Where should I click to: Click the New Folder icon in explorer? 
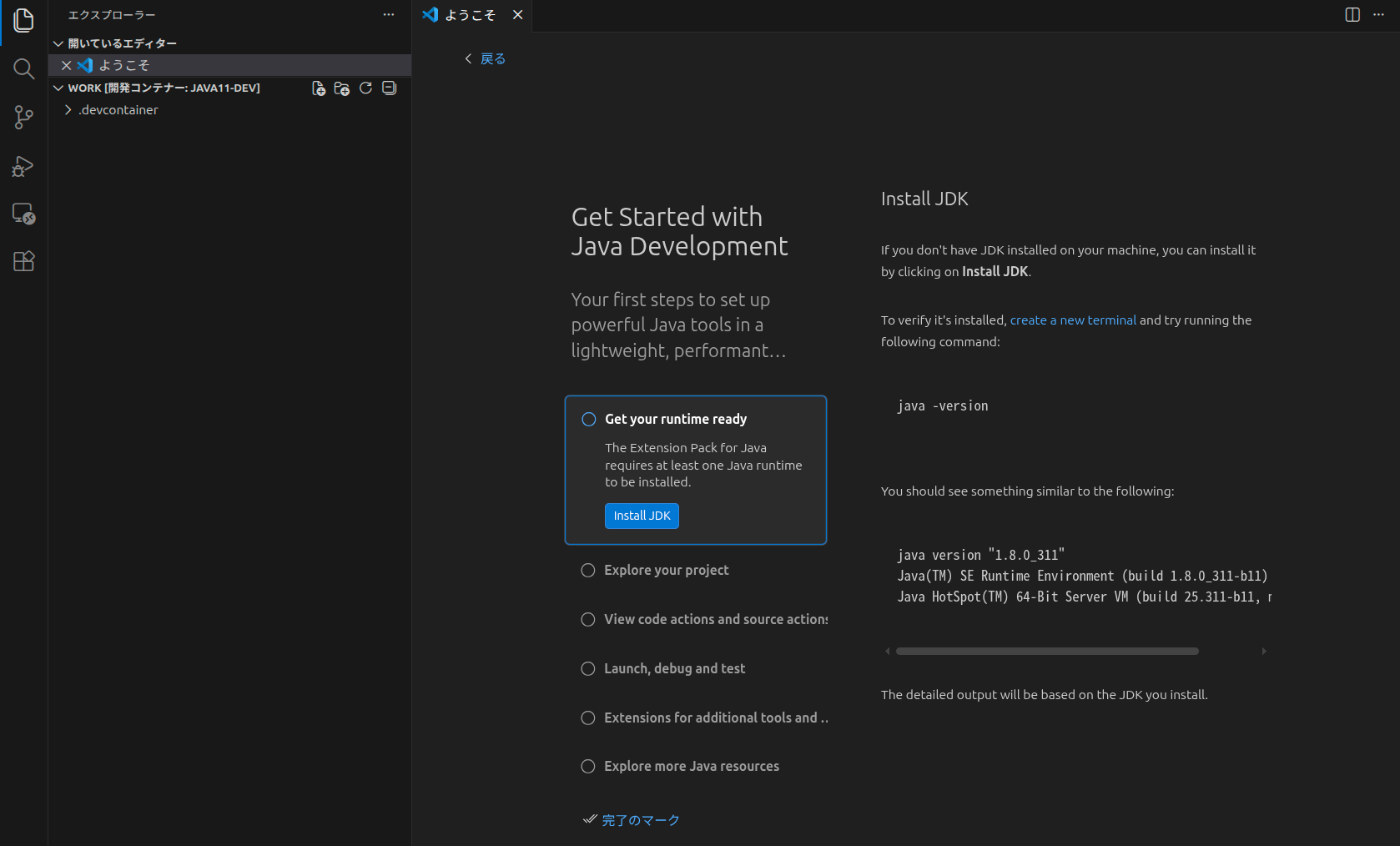pos(341,88)
